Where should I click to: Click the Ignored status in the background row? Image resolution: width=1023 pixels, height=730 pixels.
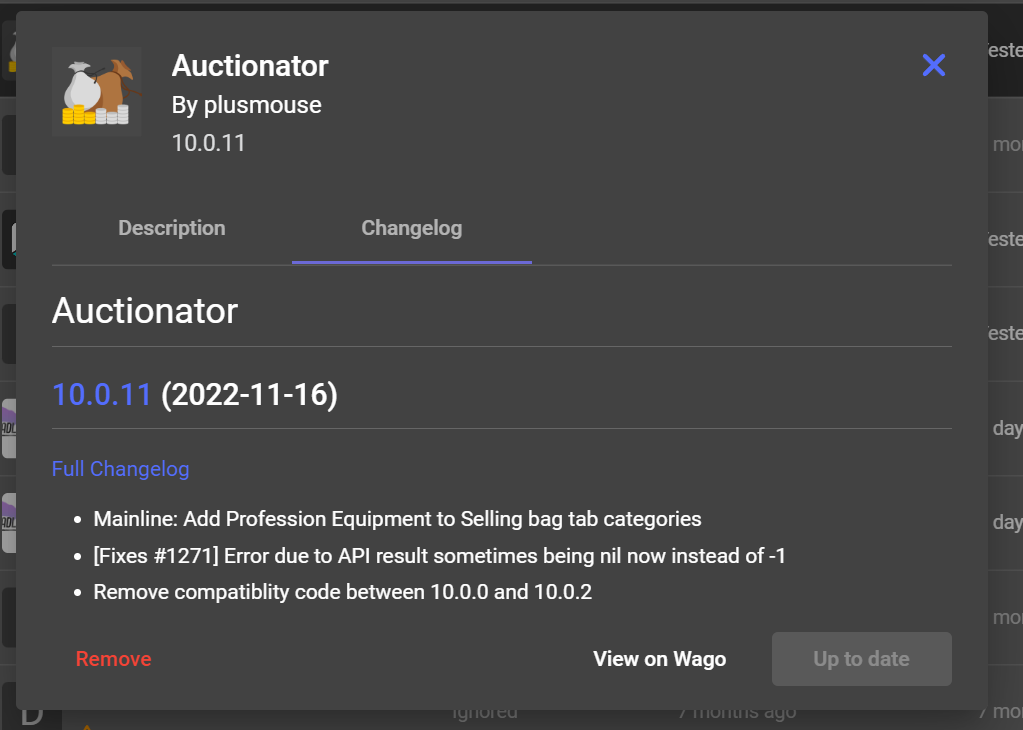pos(484,711)
